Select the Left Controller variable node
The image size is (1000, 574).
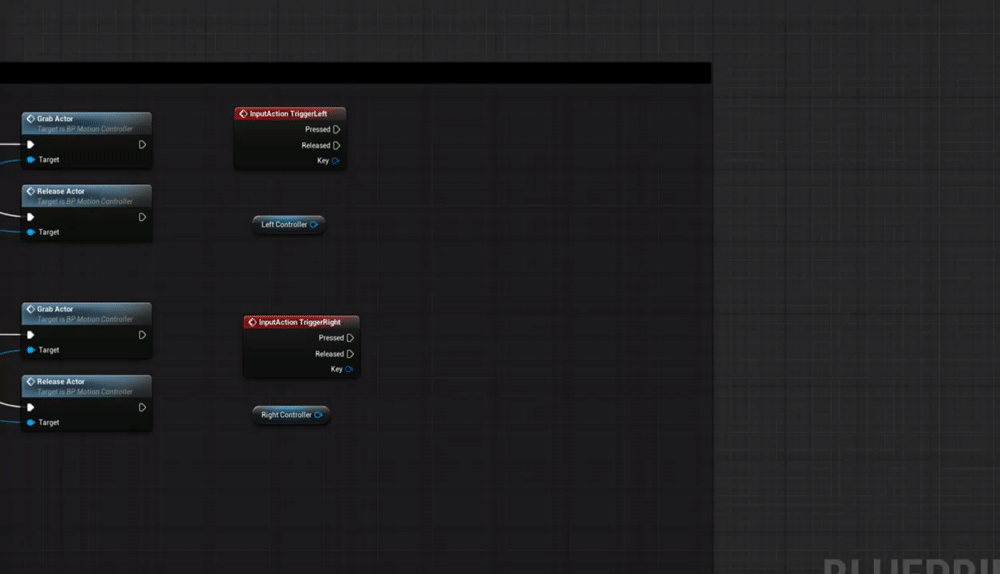click(x=289, y=224)
